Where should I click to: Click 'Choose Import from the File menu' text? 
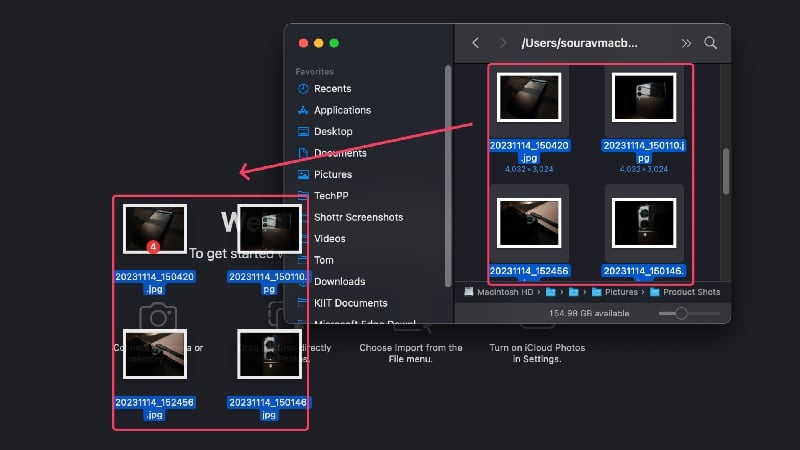[411, 353]
